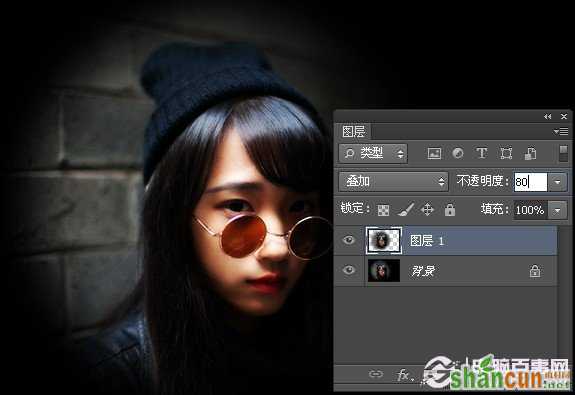Hide the 图层 1 layer eye
The height and width of the screenshot is (395, 575).
pyautogui.click(x=349, y=240)
